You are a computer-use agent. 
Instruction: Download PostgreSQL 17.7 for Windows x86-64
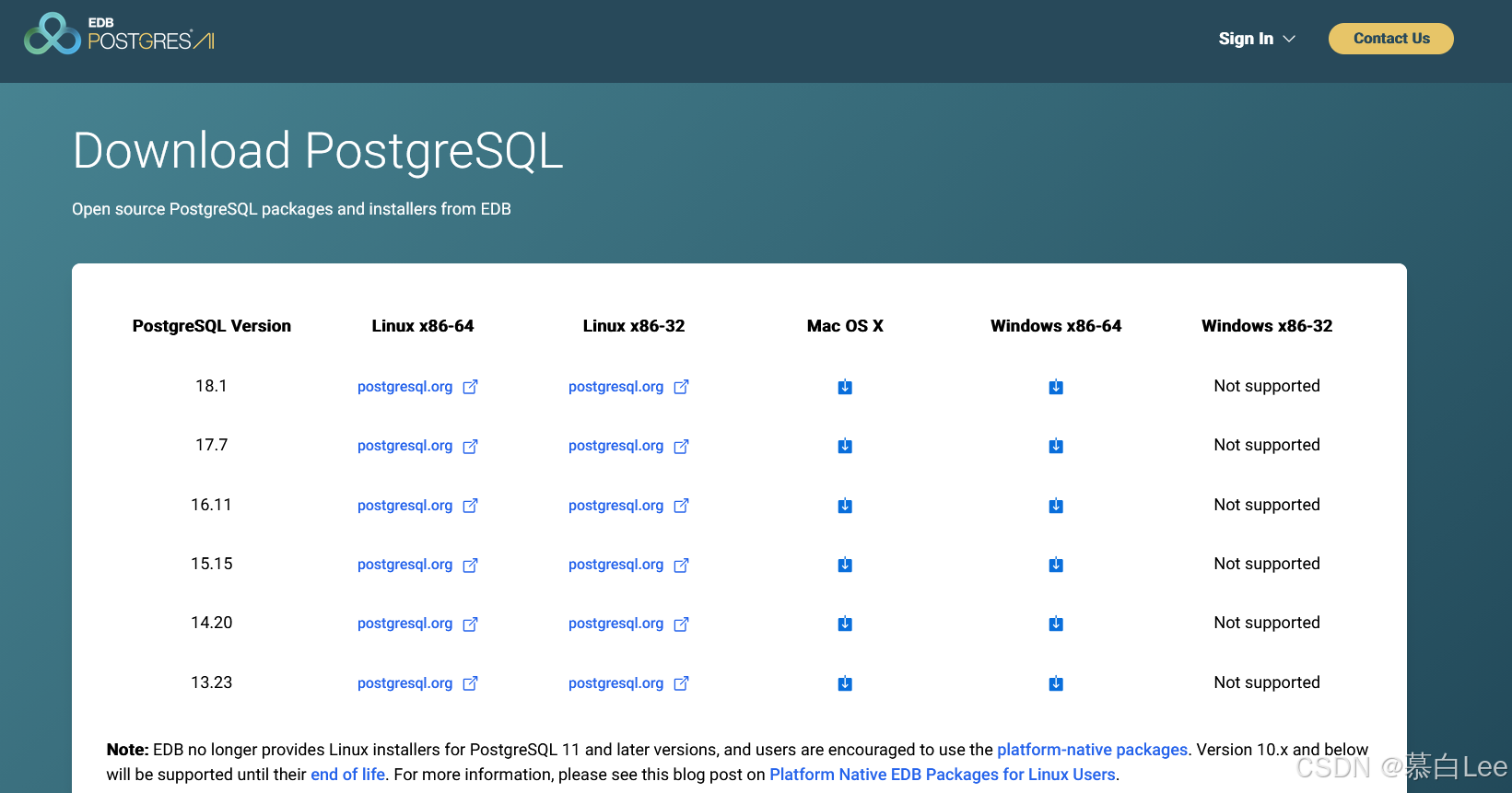click(1056, 446)
